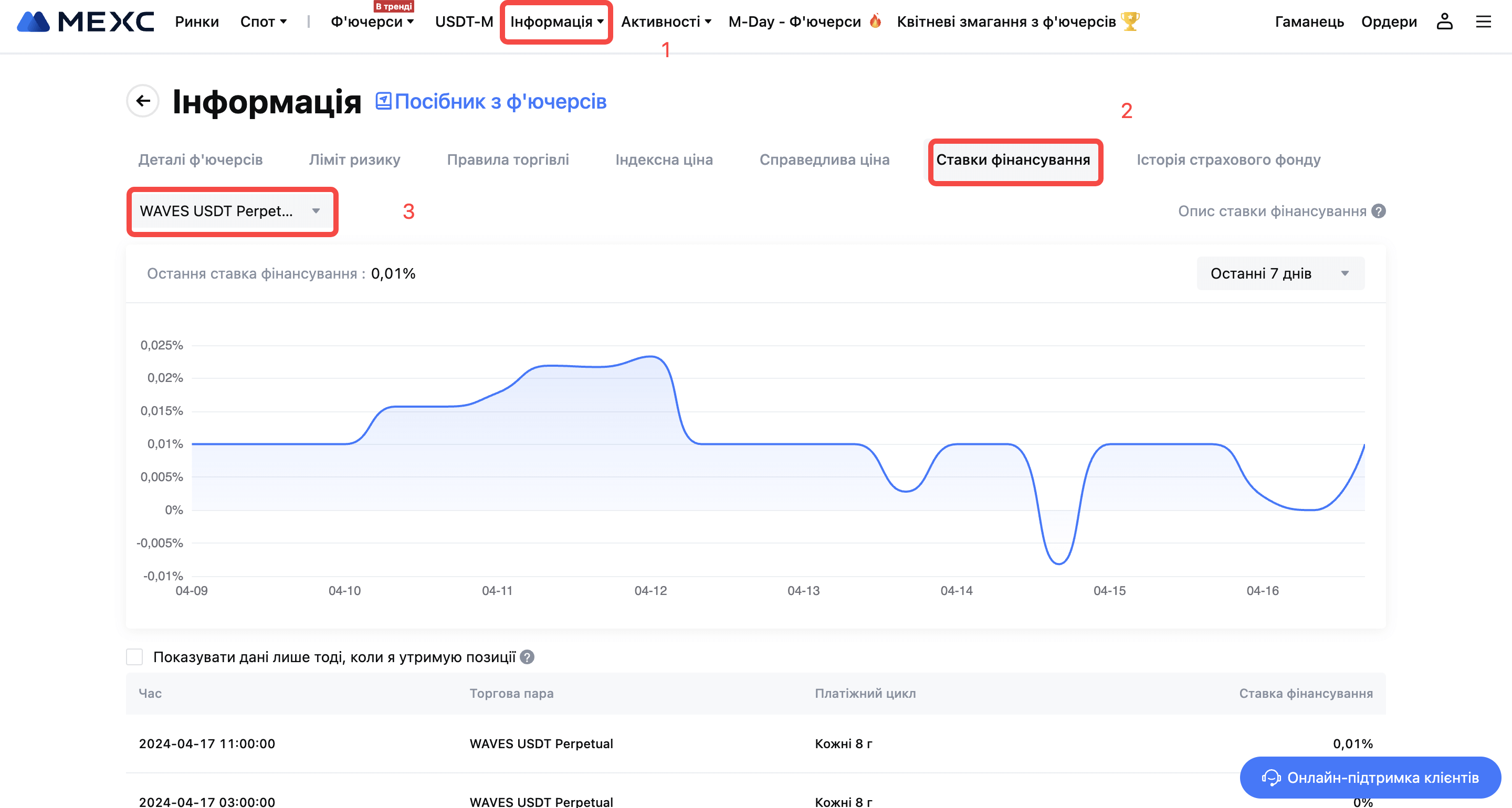Open the Останні 7 днів period dropdown
This screenshot has width=1512, height=808.
[x=1280, y=273]
